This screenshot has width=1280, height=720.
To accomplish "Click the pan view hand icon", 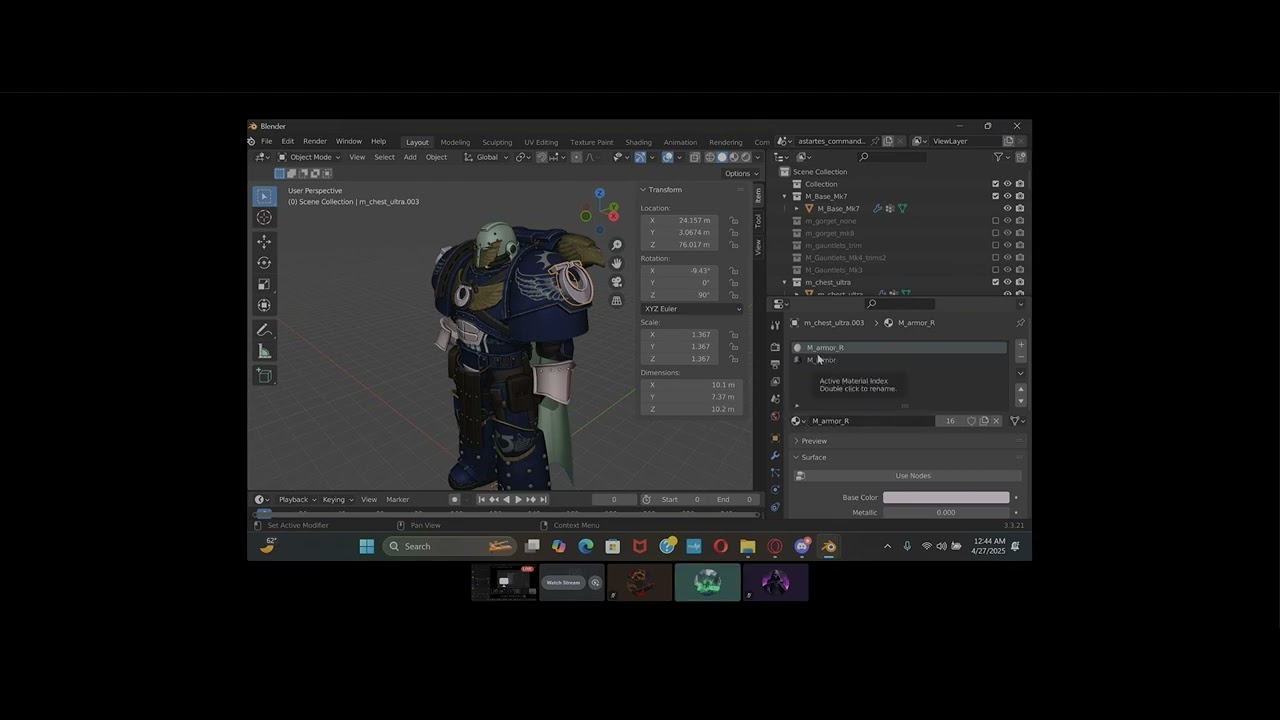I will point(617,263).
